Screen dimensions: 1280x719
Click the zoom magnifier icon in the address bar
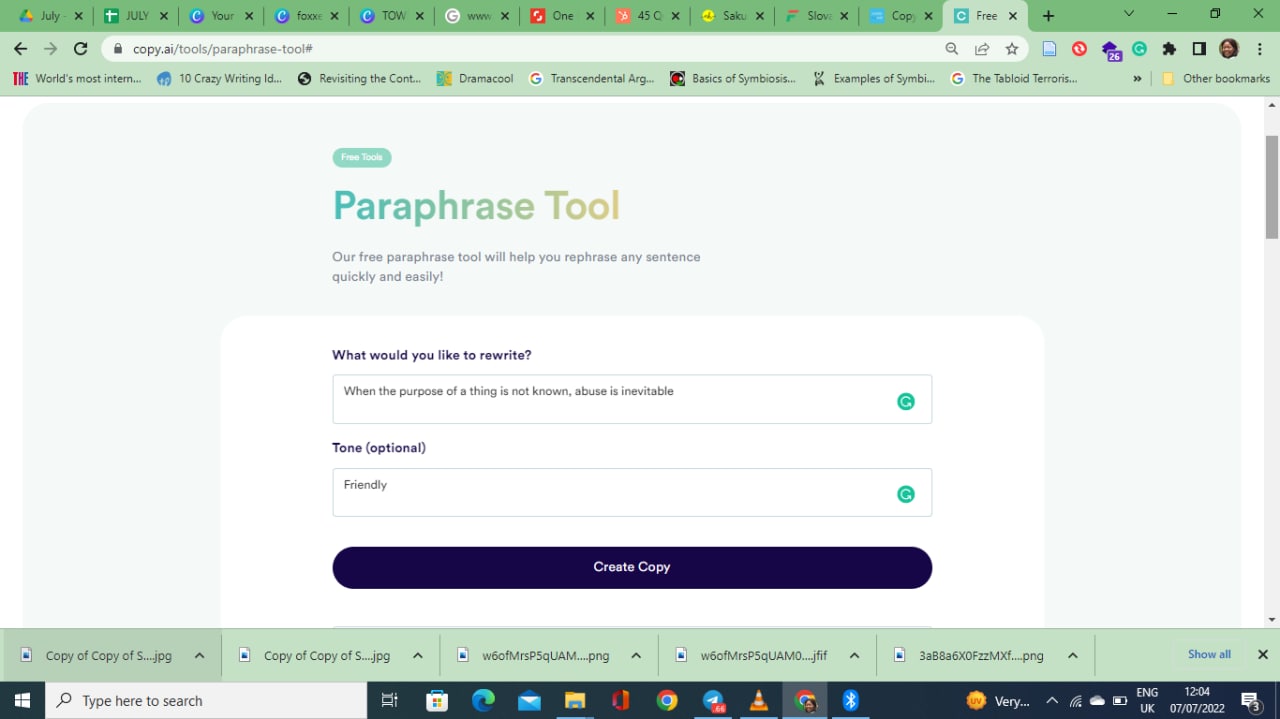pos(953,48)
